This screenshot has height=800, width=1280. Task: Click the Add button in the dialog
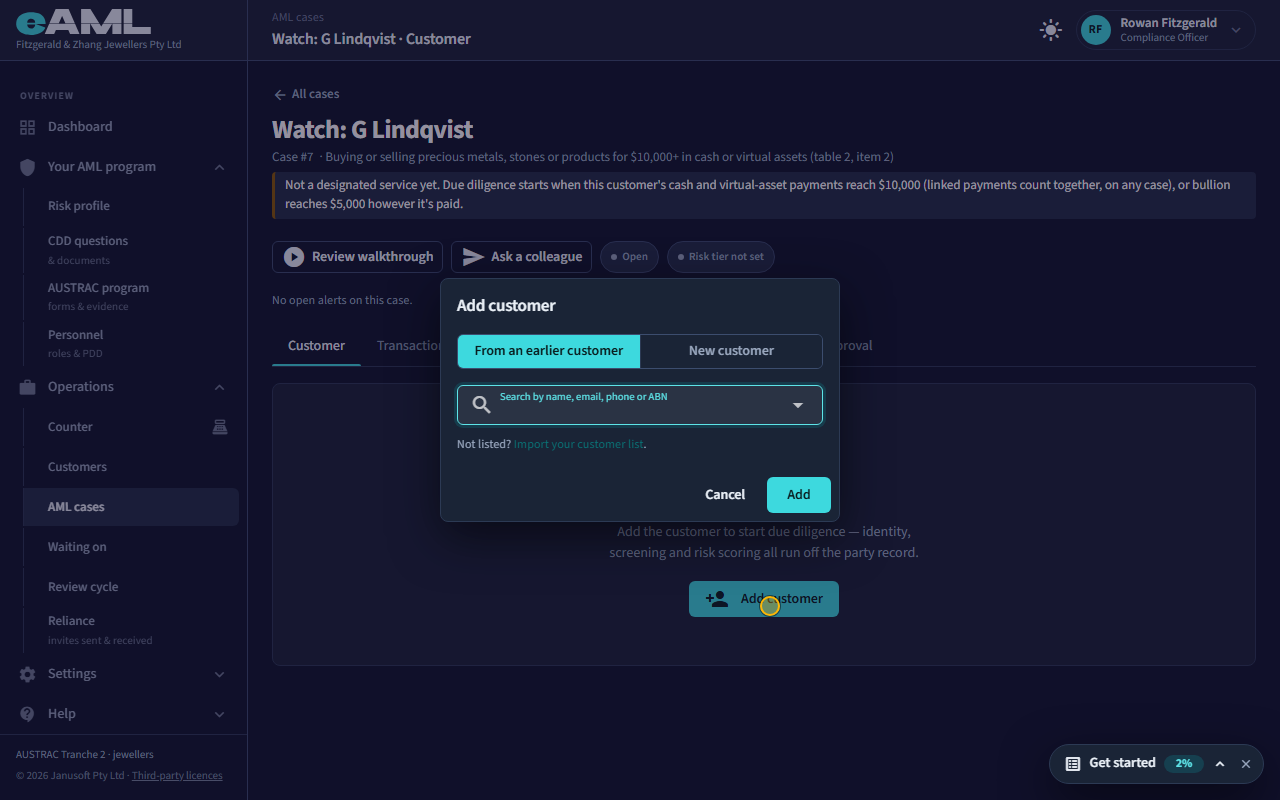[x=799, y=495]
